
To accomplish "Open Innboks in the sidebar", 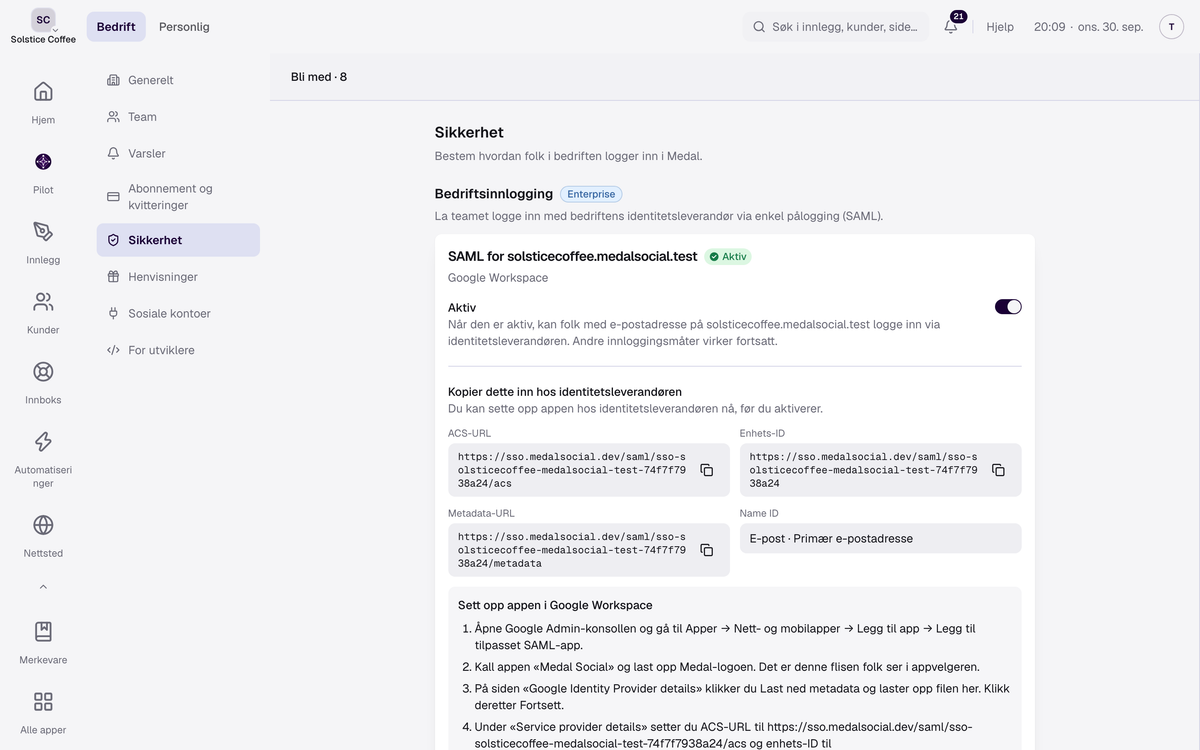I will coord(43,382).
